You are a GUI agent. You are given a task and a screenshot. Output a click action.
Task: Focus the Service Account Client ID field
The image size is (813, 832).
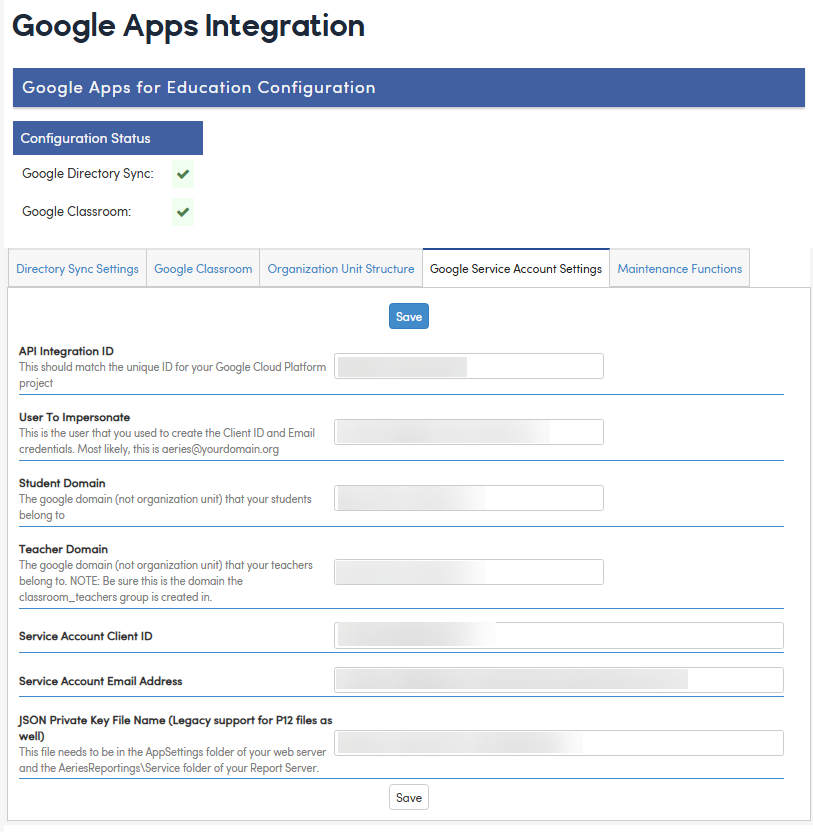559,635
